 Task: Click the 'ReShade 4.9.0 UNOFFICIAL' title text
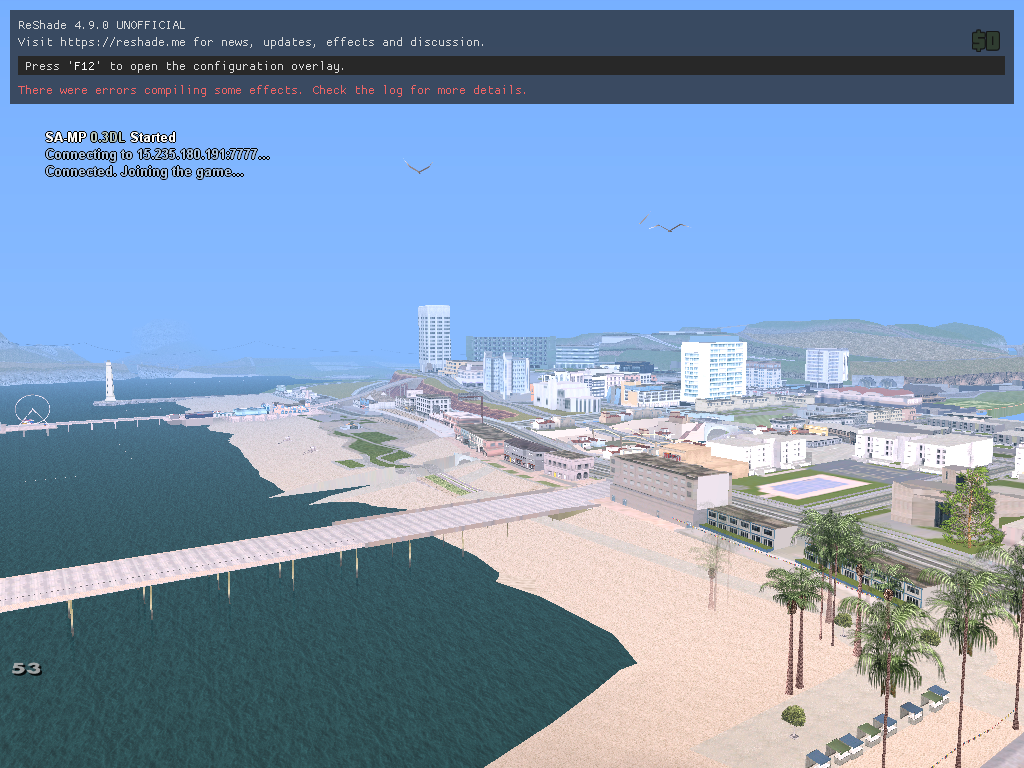coord(101,25)
